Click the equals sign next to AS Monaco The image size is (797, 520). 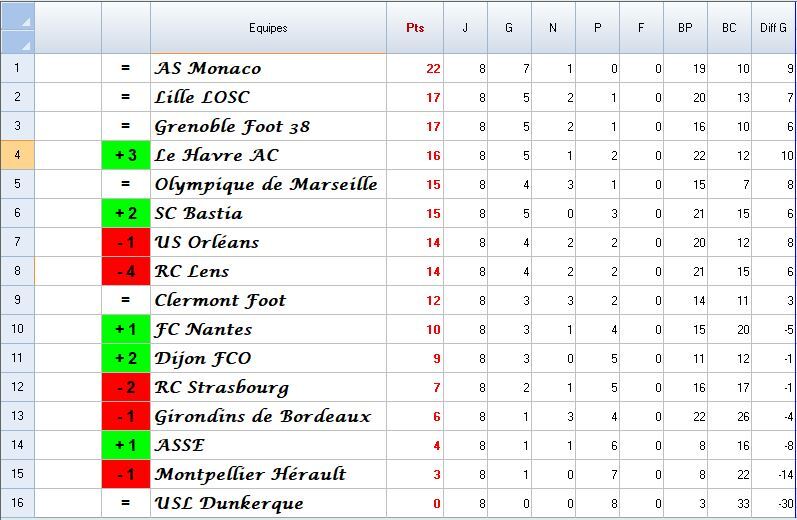tap(126, 68)
